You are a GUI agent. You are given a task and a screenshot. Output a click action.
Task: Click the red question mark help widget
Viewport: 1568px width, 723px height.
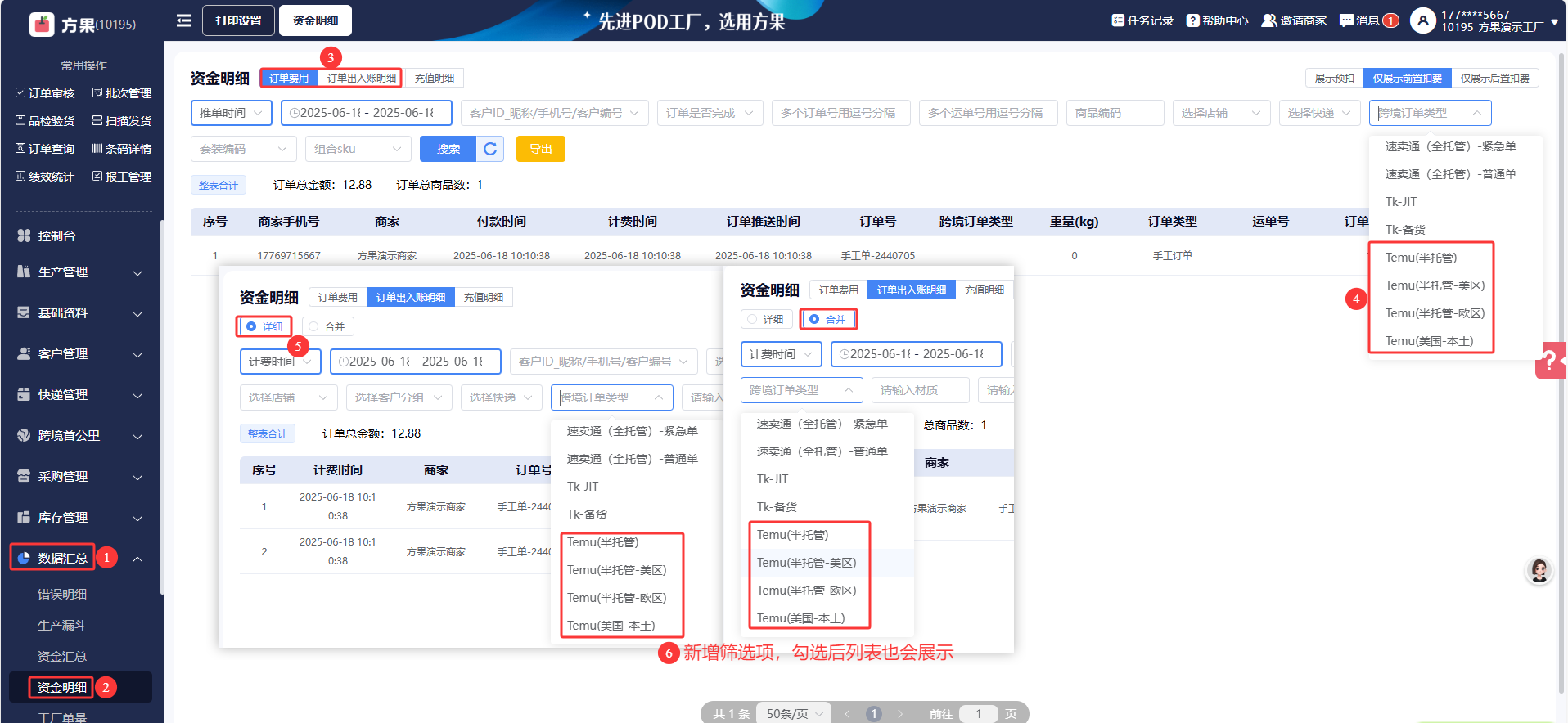coord(1549,360)
